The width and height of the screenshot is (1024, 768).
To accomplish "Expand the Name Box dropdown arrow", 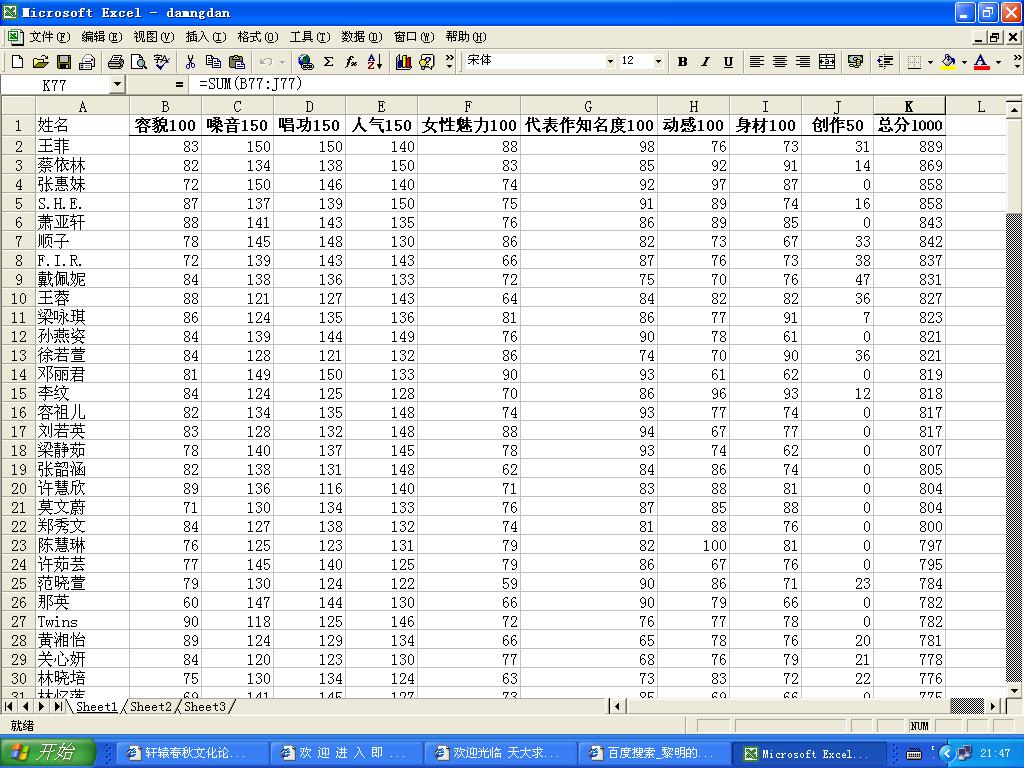I will point(117,86).
